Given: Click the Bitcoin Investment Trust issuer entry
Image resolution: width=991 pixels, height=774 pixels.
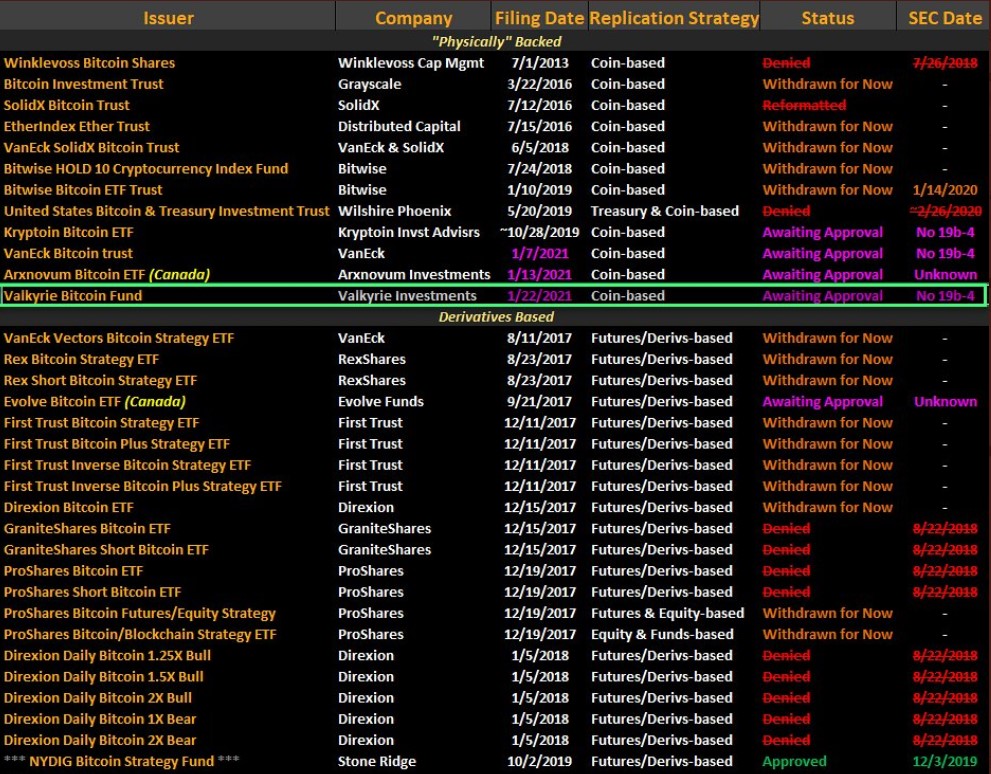Looking at the screenshot, I should (x=83, y=84).
